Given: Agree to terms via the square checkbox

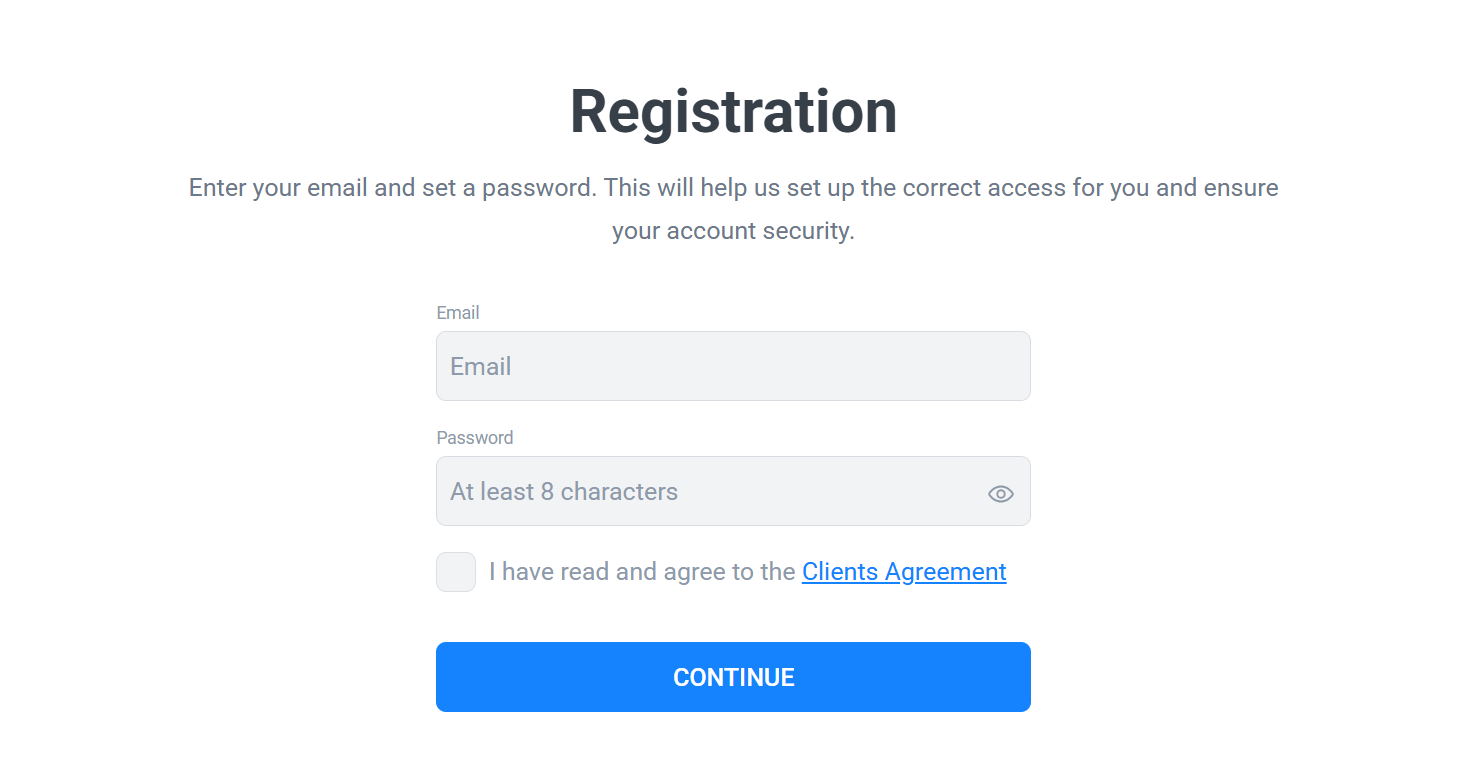Looking at the screenshot, I should (456, 572).
